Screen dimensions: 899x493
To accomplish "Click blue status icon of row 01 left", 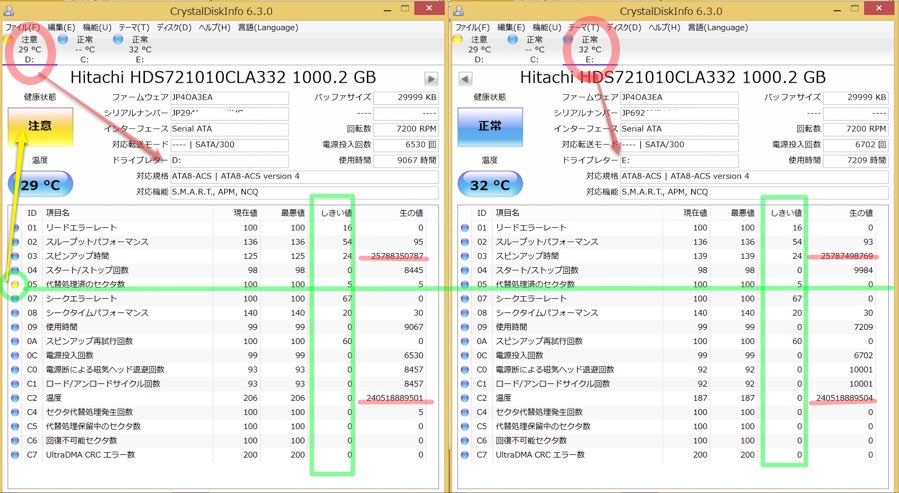I will [x=15, y=228].
